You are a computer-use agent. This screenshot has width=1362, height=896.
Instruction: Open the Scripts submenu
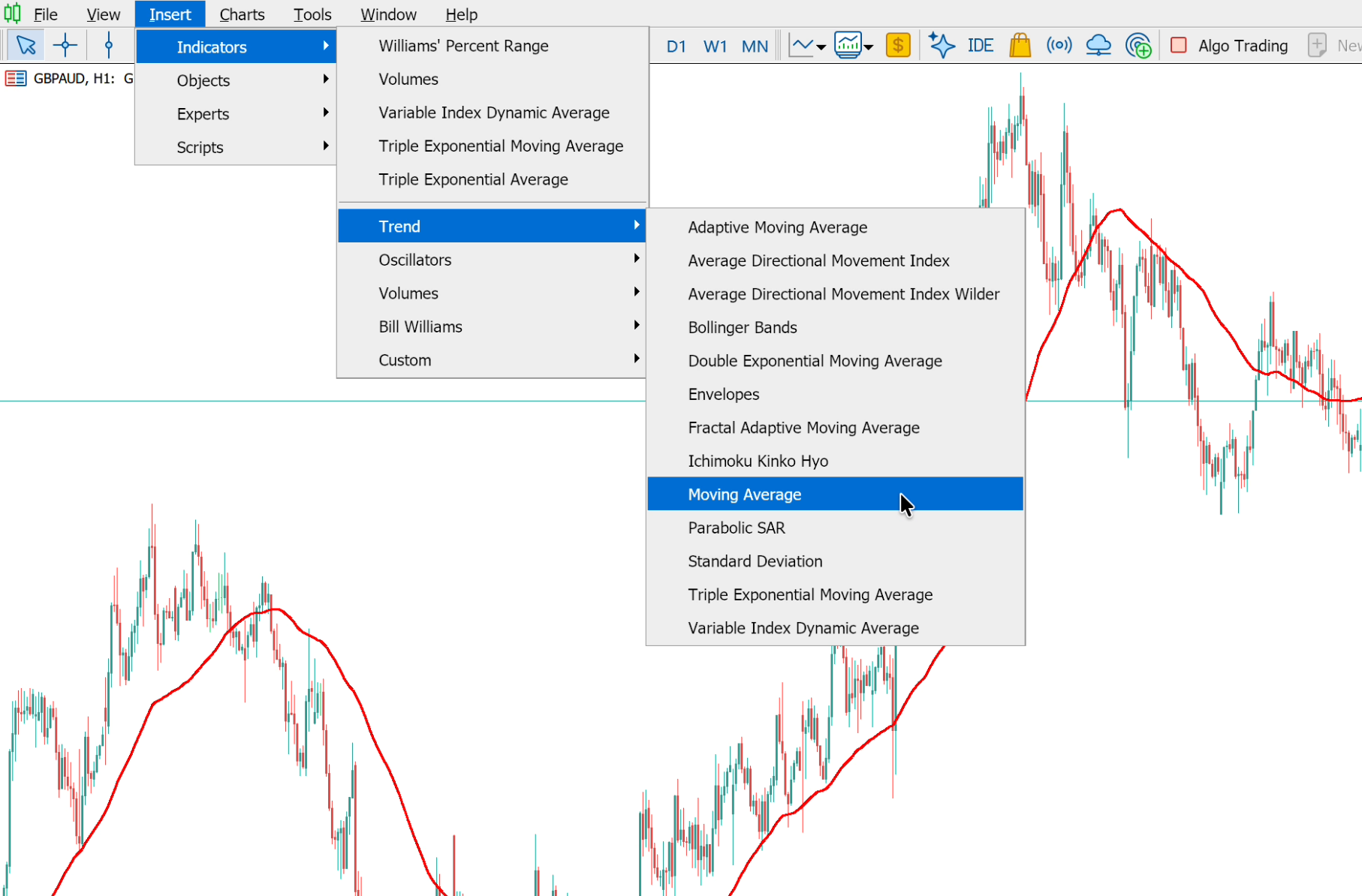point(236,147)
